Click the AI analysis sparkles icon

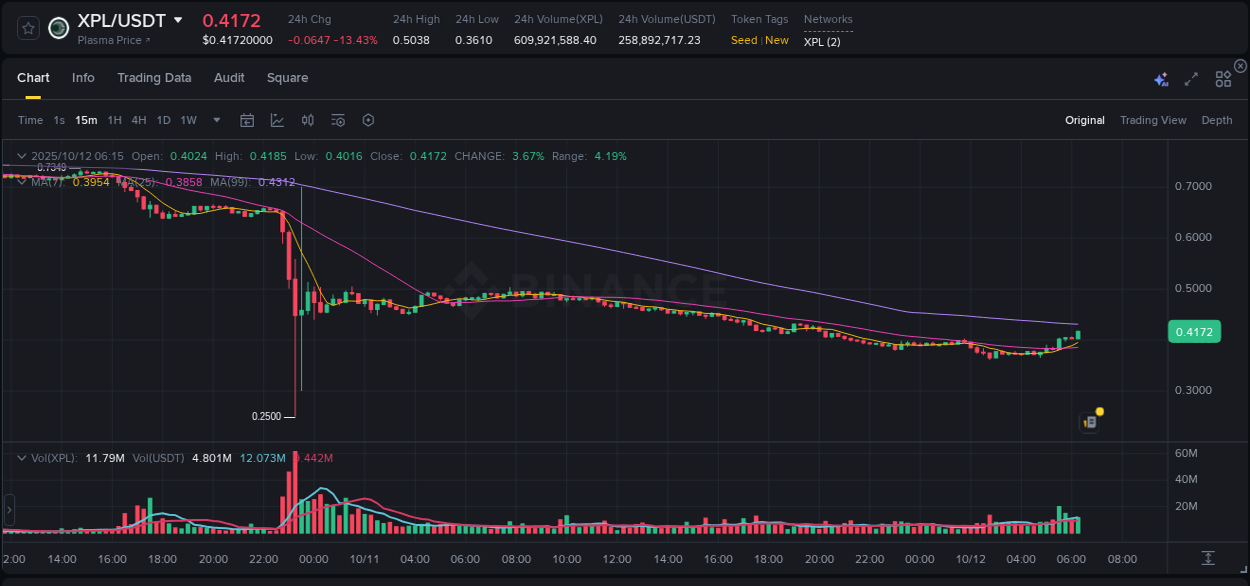click(x=1160, y=78)
